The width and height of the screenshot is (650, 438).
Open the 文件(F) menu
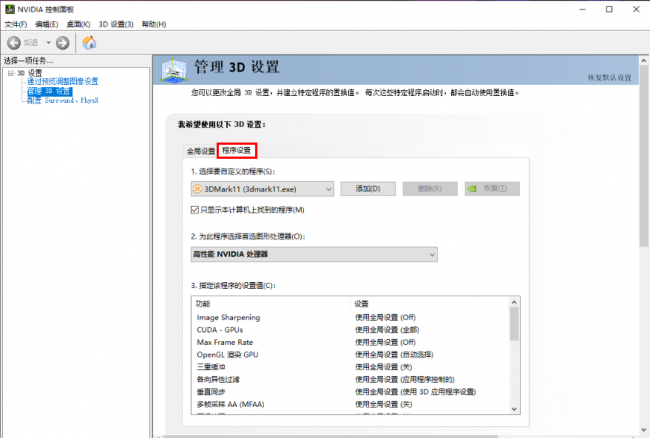point(16,24)
